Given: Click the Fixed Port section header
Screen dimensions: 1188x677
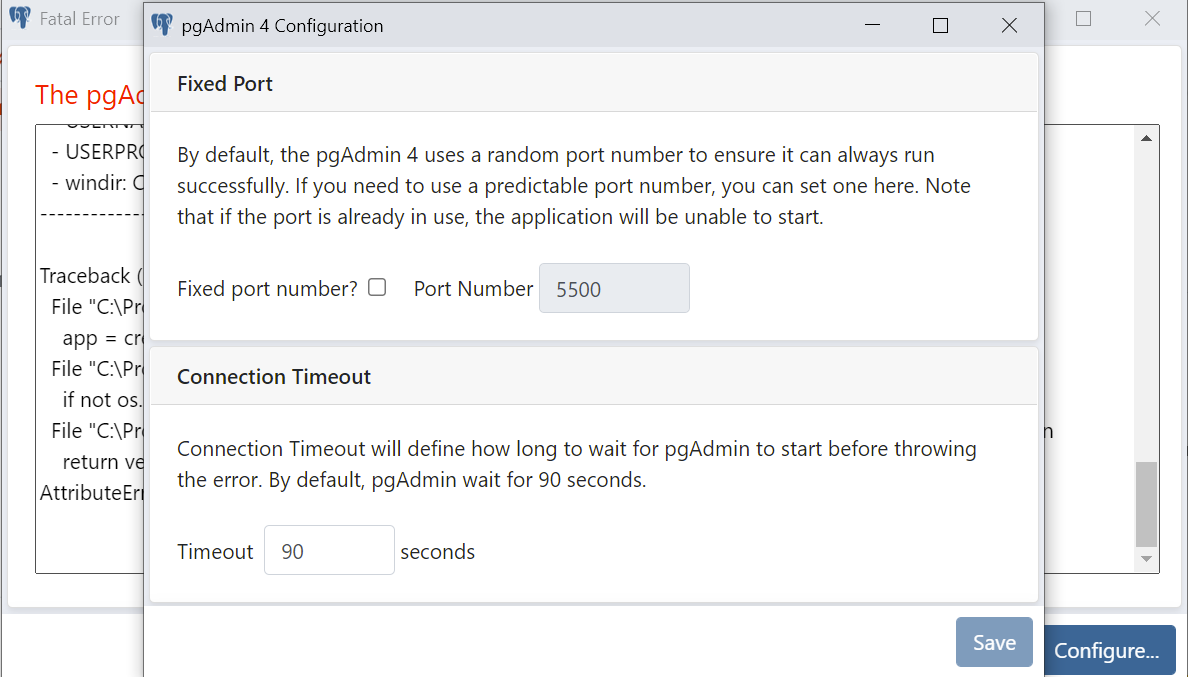Looking at the screenshot, I should click(x=225, y=84).
